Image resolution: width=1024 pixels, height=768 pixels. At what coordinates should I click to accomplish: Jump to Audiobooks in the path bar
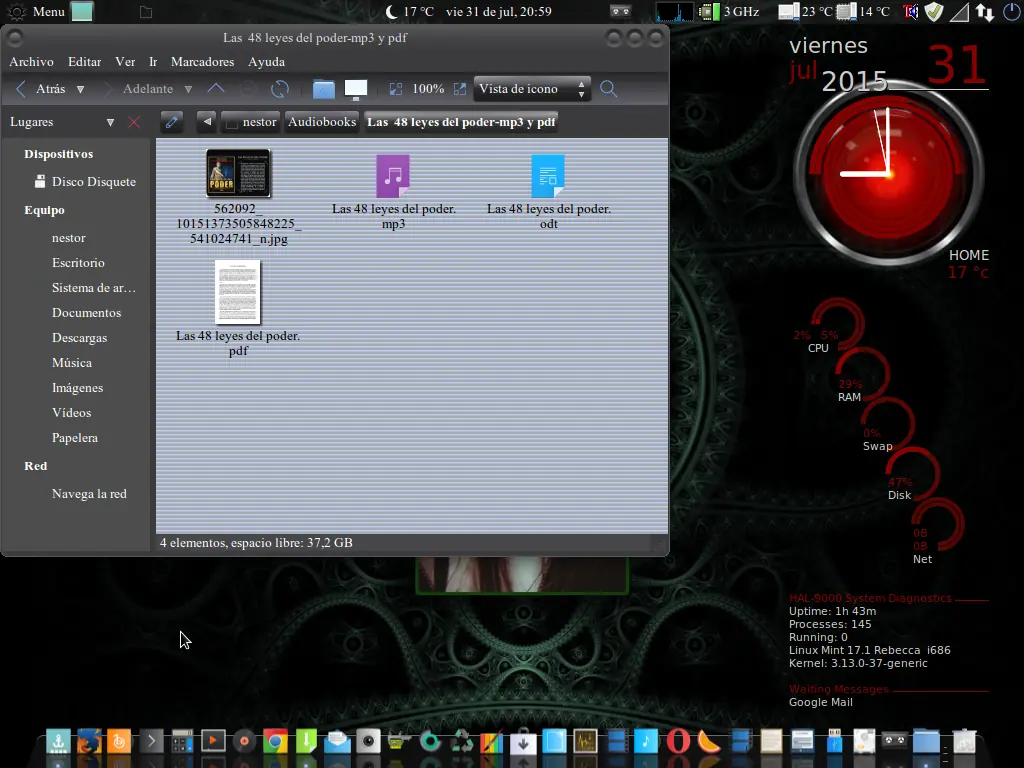coord(322,122)
